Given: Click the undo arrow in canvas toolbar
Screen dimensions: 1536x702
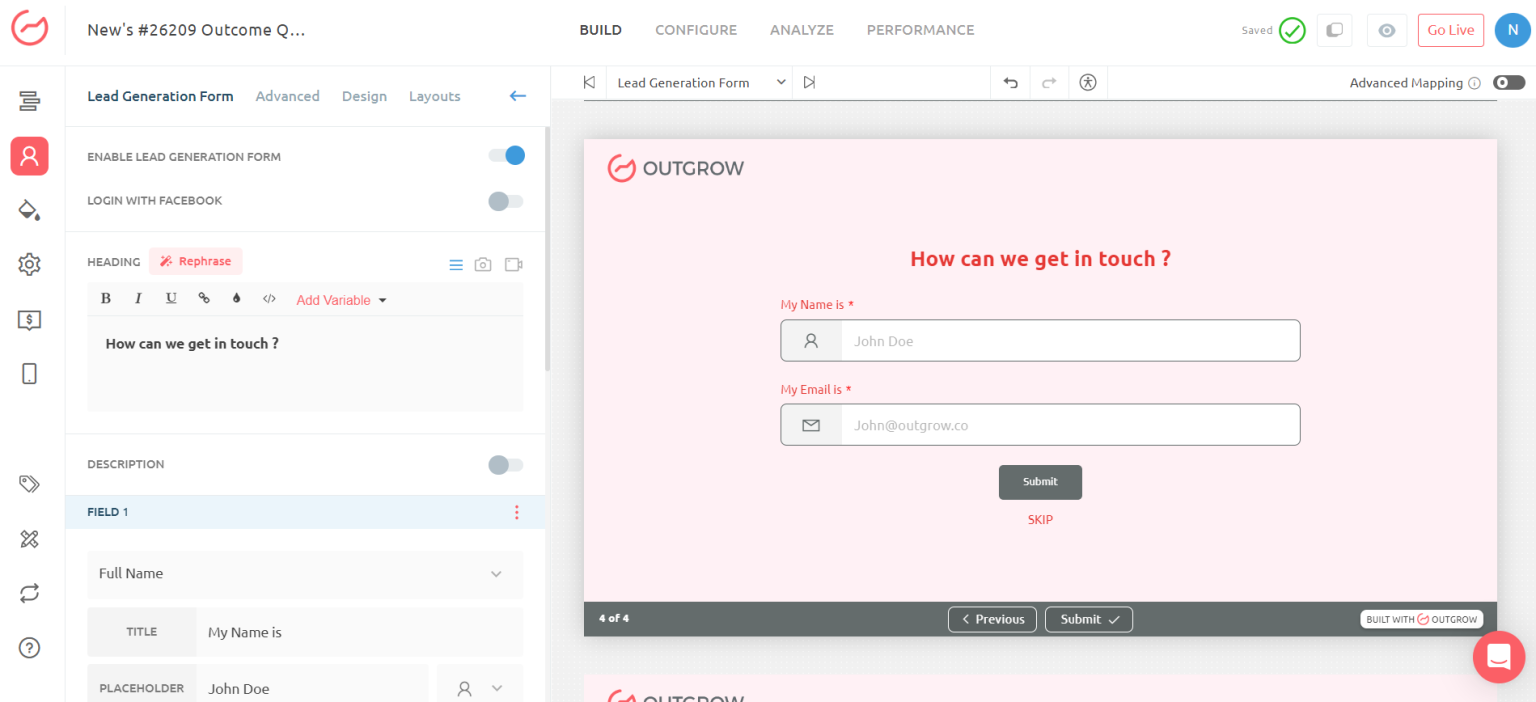Looking at the screenshot, I should (x=1010, y=83).
